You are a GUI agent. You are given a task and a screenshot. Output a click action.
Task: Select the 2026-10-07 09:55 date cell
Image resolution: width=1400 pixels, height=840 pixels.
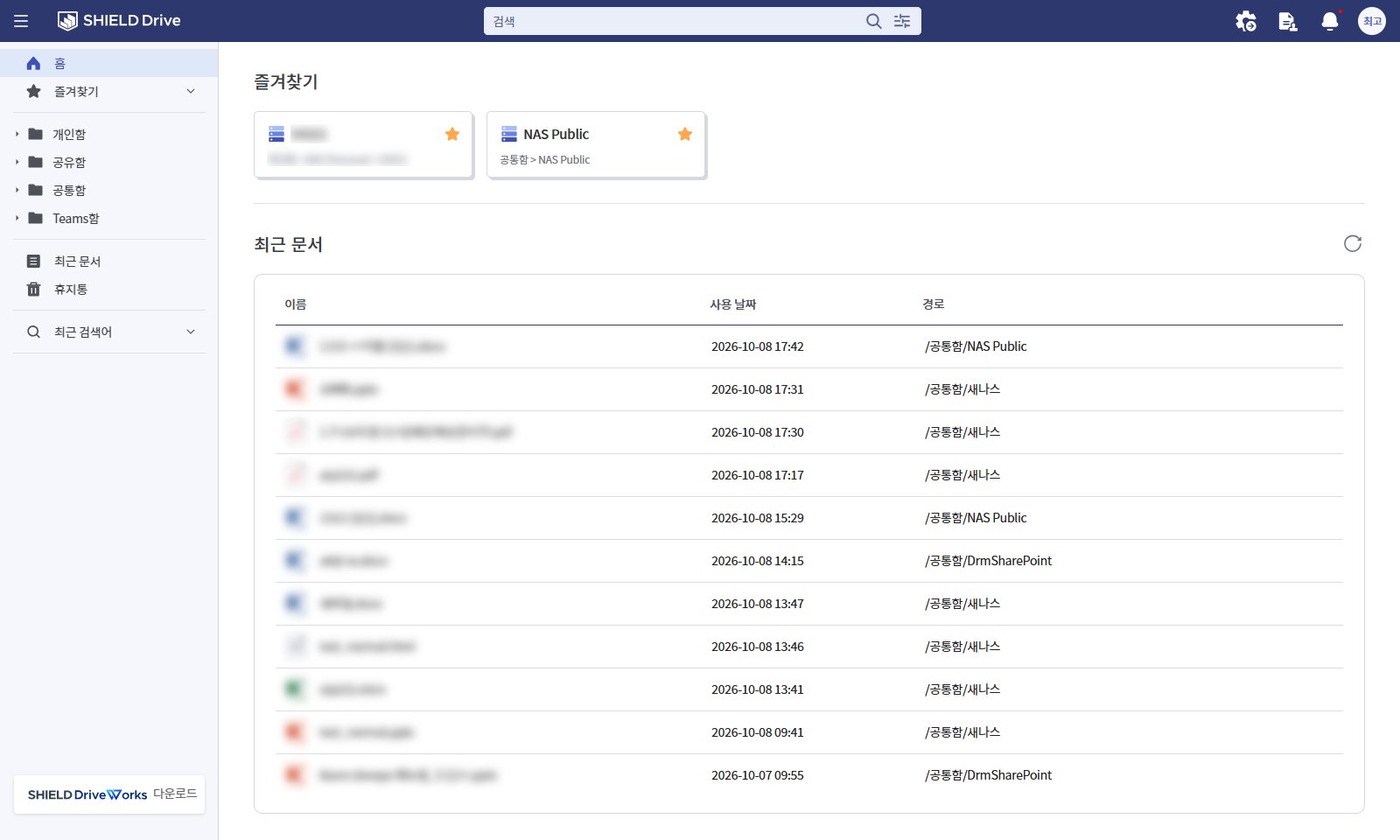pos(758,775)
